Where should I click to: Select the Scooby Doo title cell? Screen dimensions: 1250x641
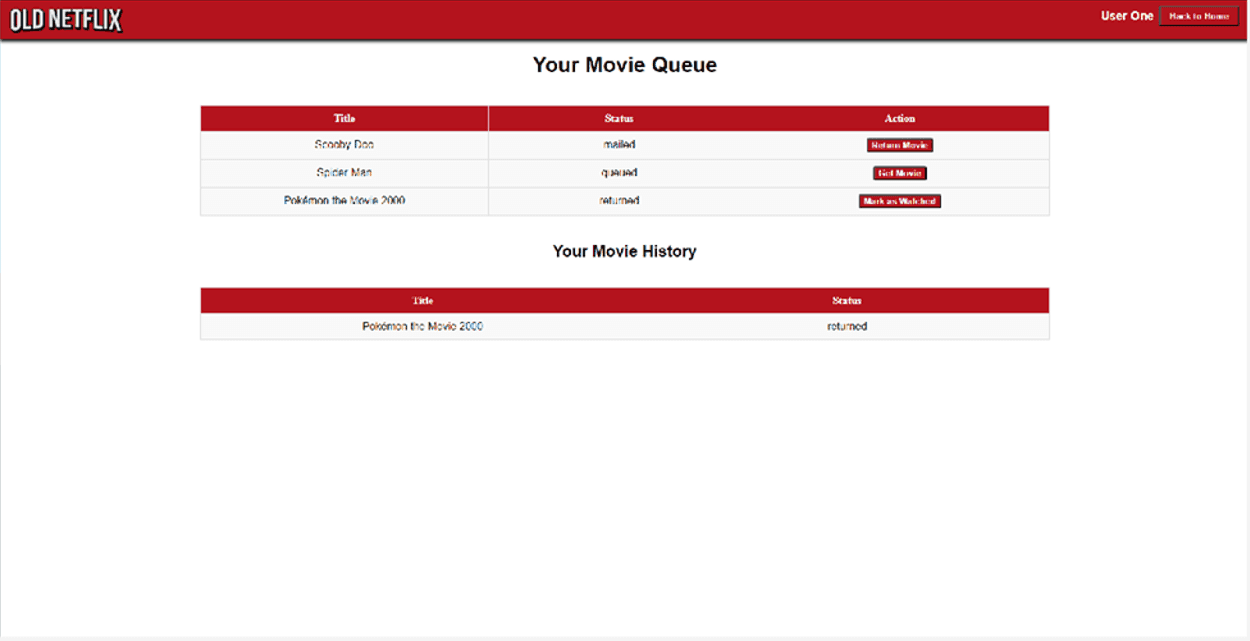pos(345,145)
